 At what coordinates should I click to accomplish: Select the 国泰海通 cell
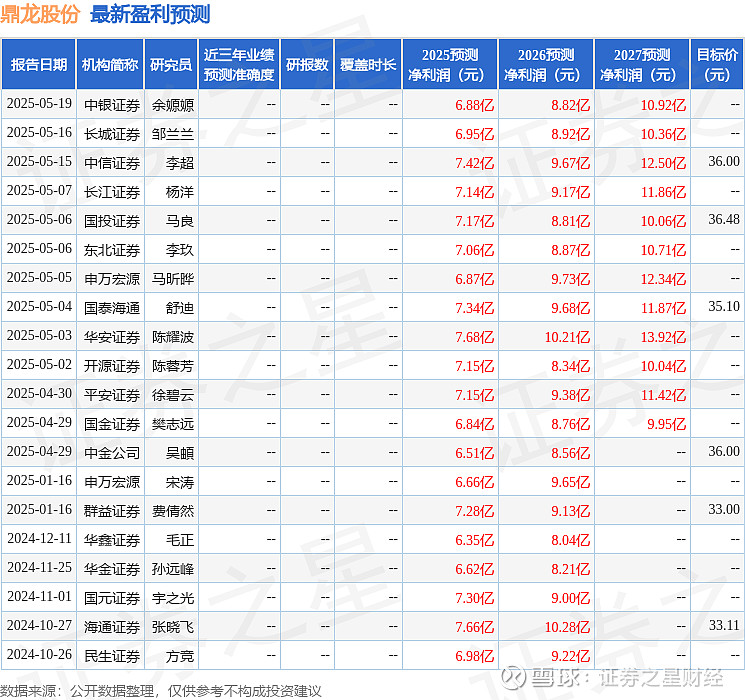point(112,308)
